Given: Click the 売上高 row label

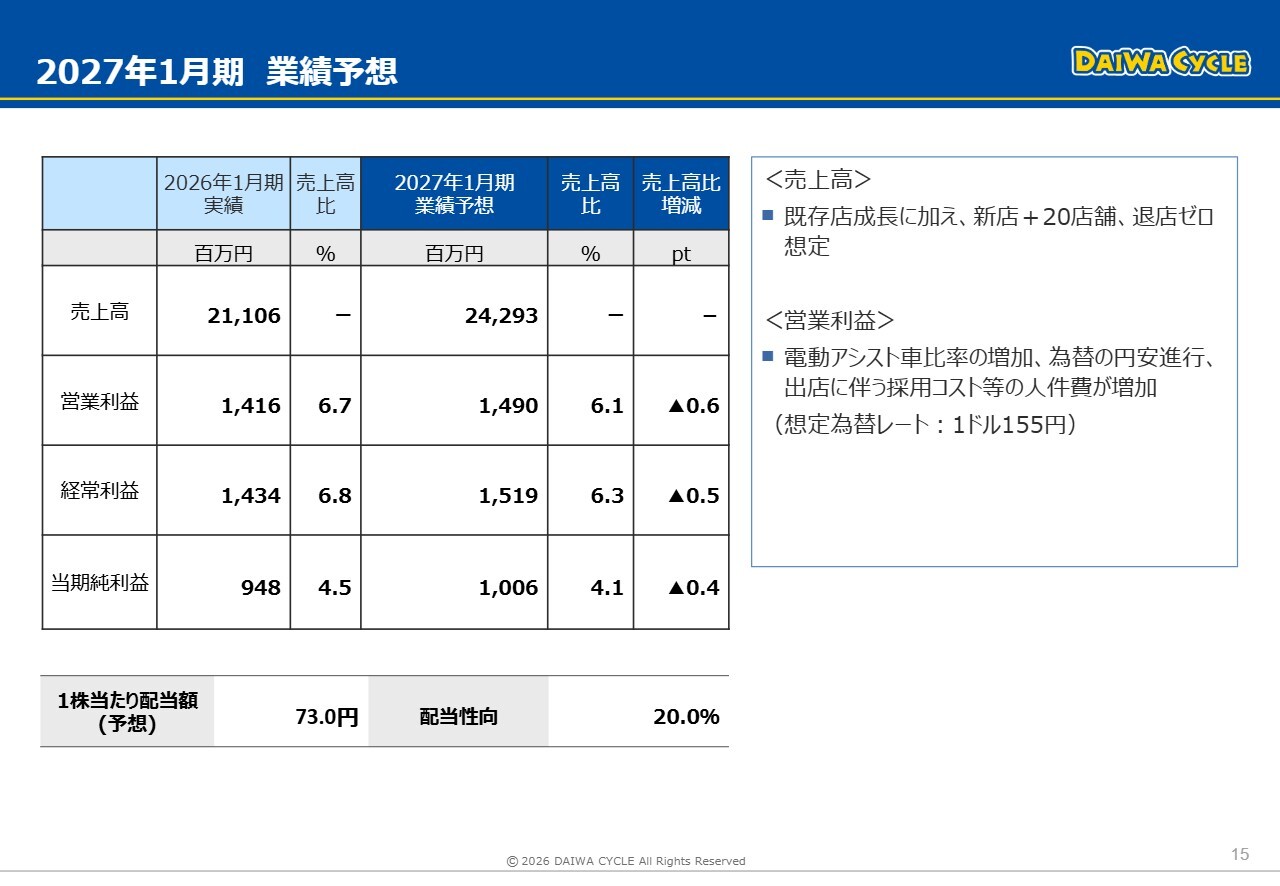Looking at the screenshot, I should click(x=99, y=312).
